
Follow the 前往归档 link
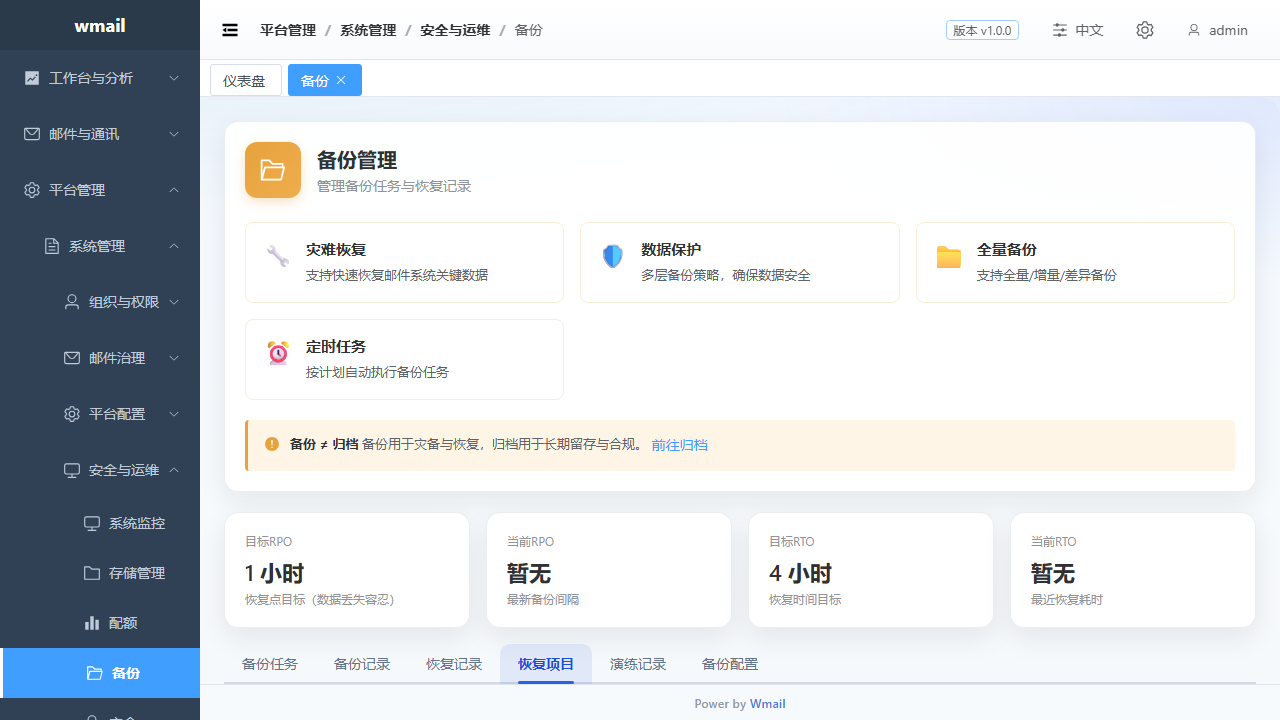[x=680, y=445]
